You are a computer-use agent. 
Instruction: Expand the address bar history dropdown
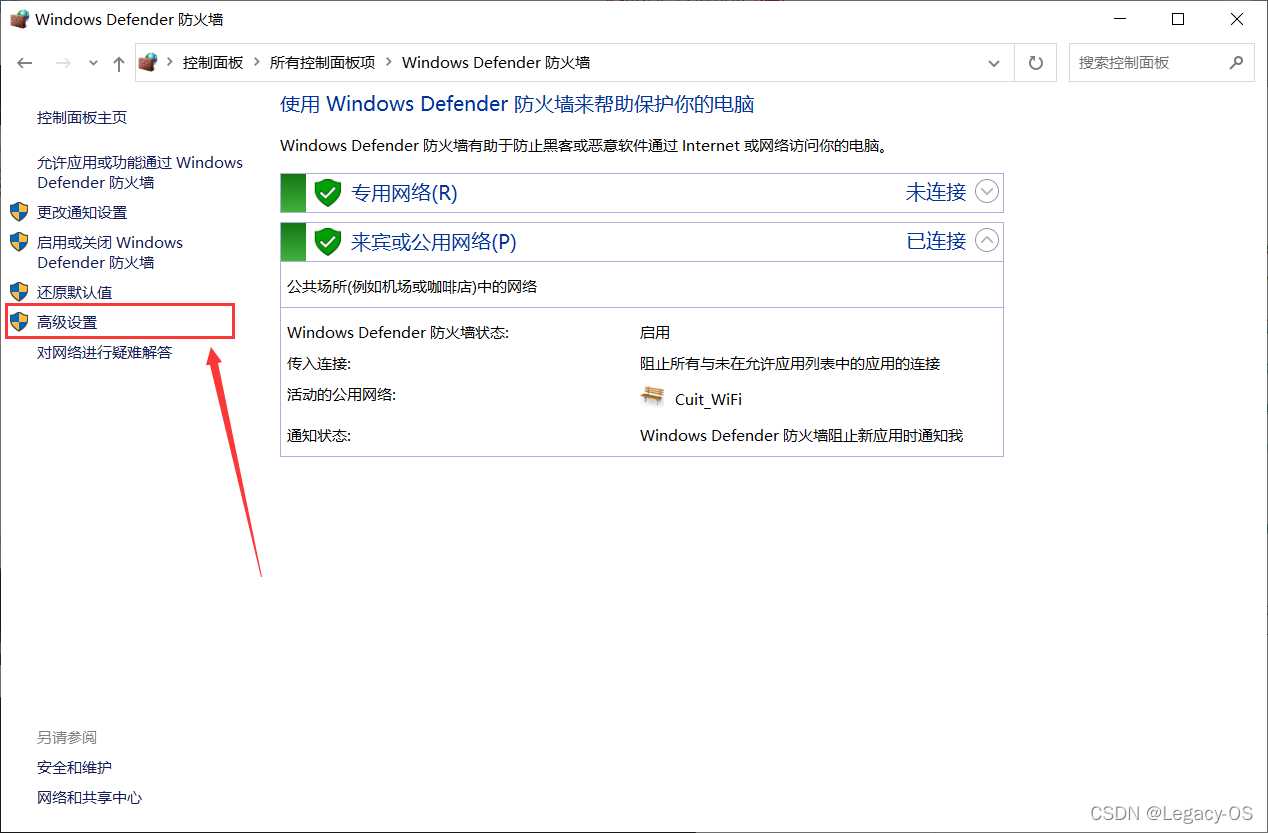tap(994, 63)
